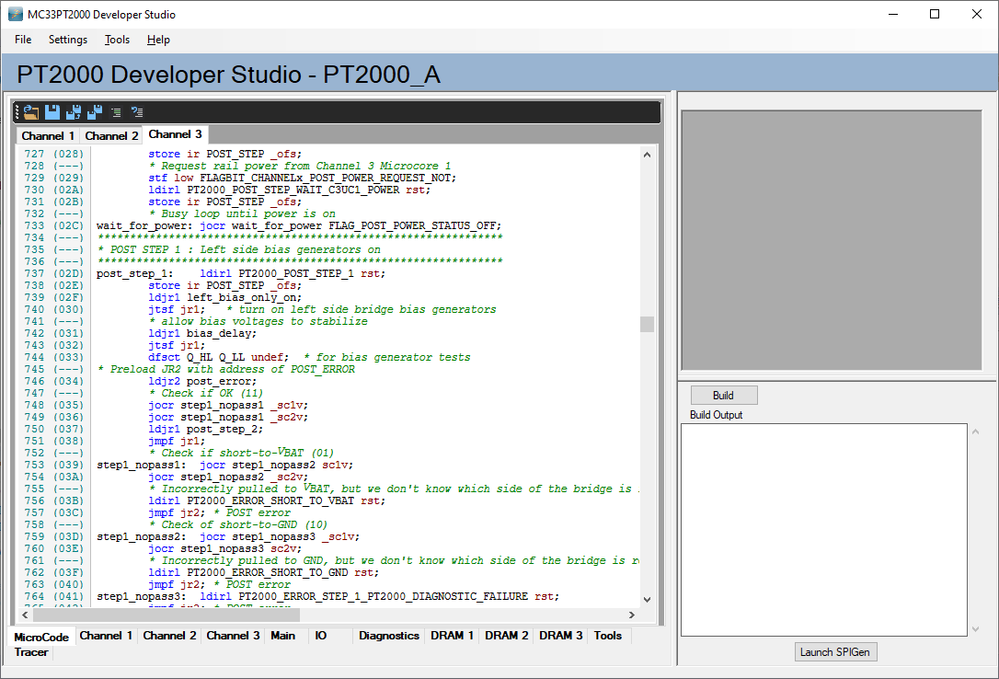The width and height of the screenshot is (999, 679).
Task: Click Build Output scroll down arrow
Action: 975,629
